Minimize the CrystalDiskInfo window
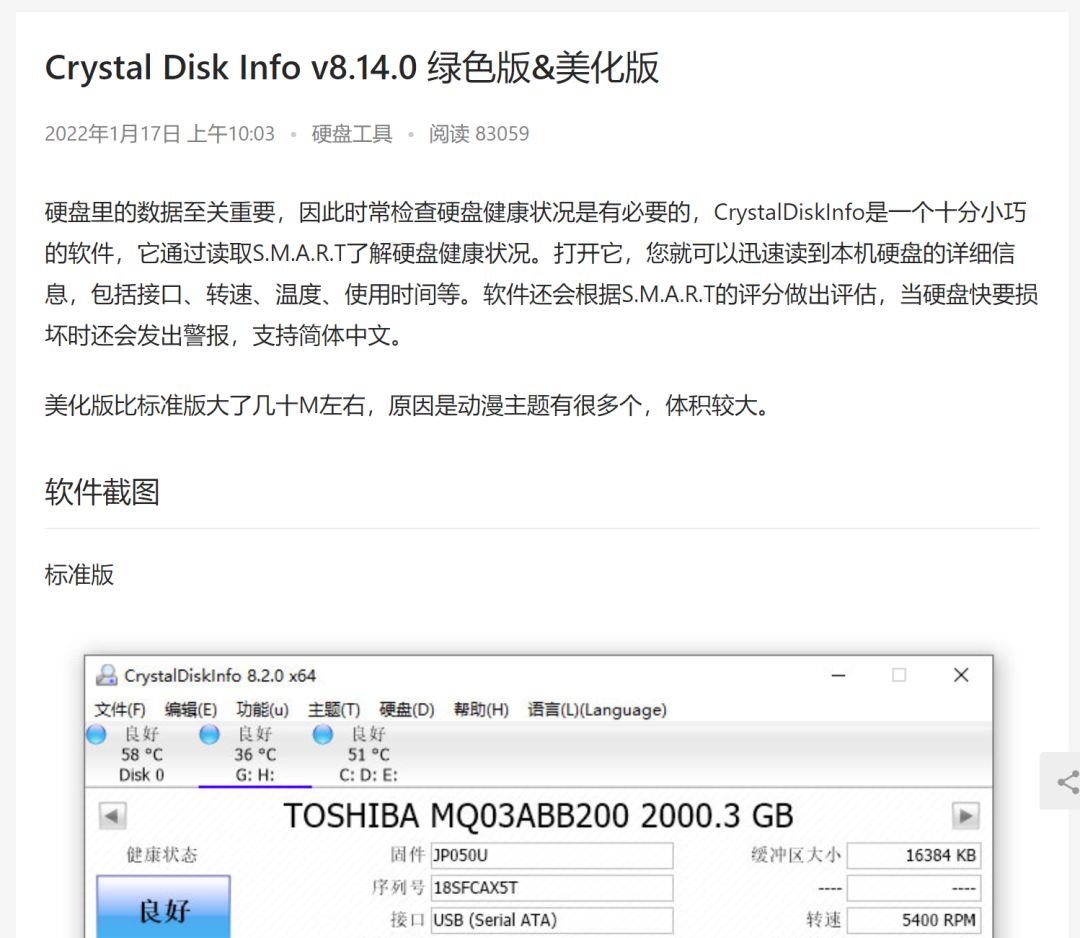 838,676
